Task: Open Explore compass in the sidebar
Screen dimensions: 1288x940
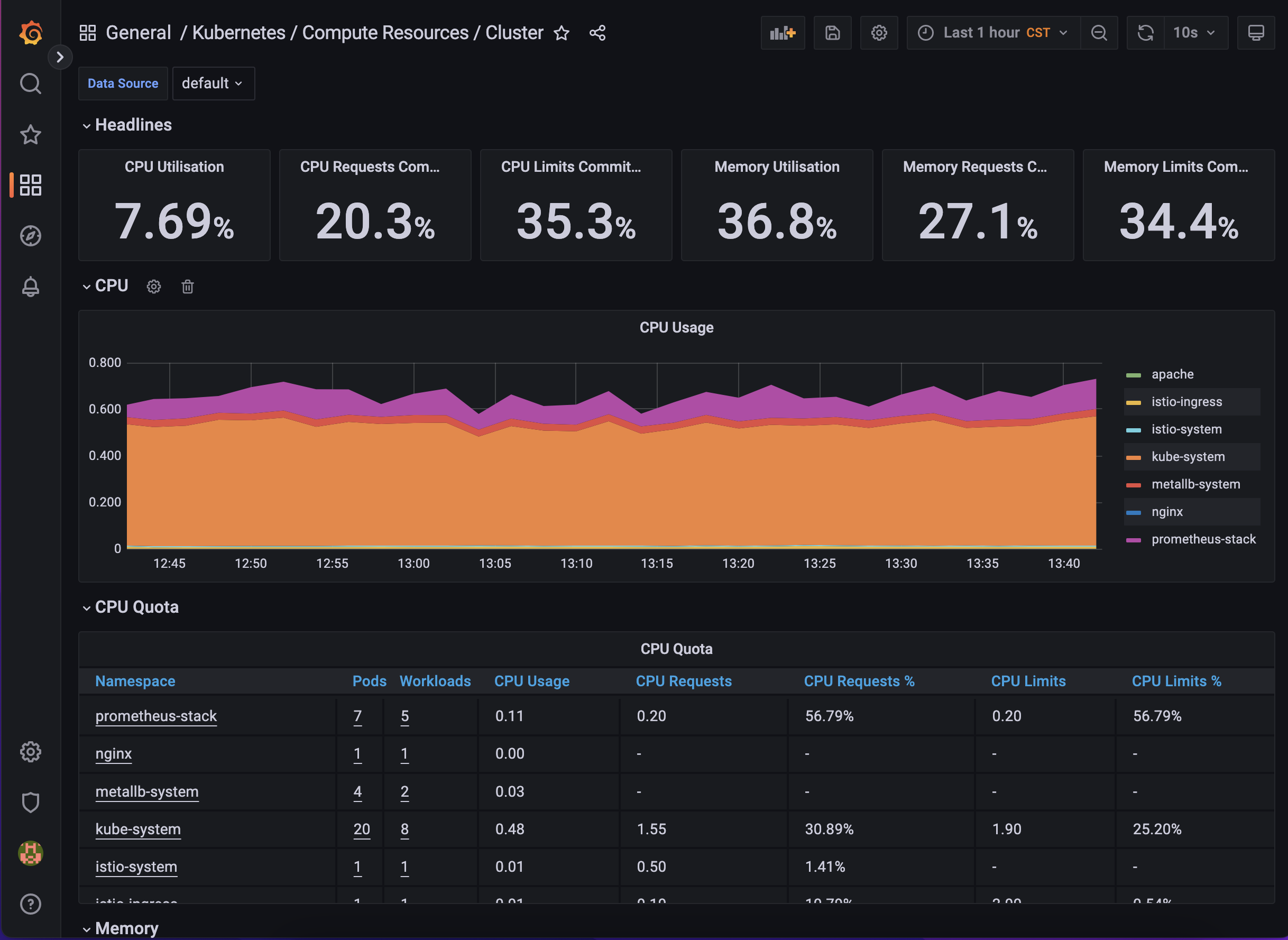Action: (x=31, y=236)
